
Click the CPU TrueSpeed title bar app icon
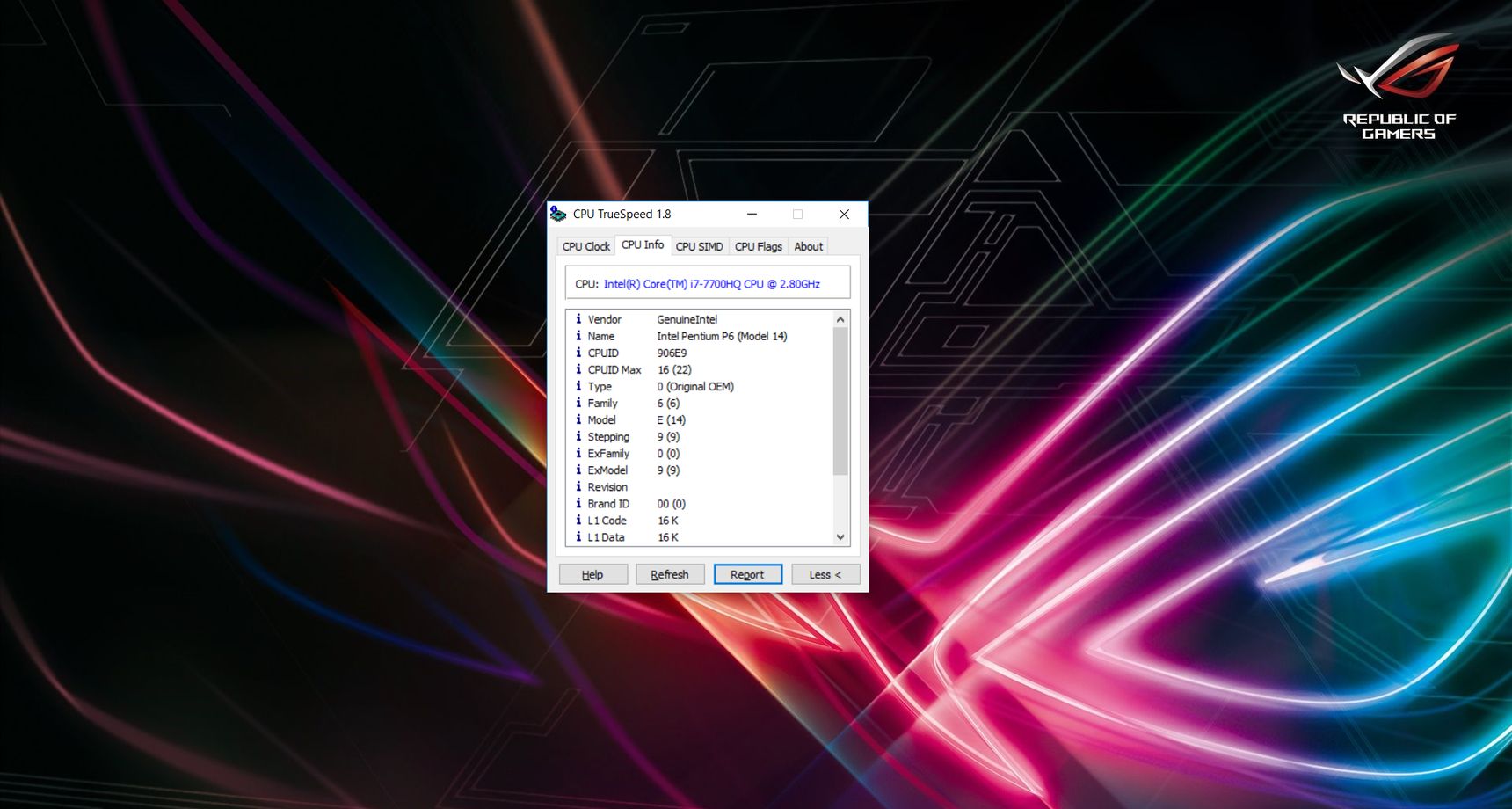click(x=558, y=214)
